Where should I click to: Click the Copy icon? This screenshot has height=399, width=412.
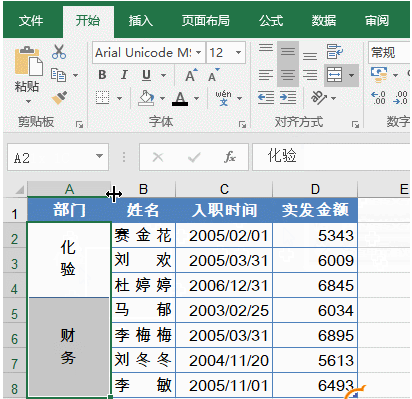pyautogui.click(x=58, y=75)
